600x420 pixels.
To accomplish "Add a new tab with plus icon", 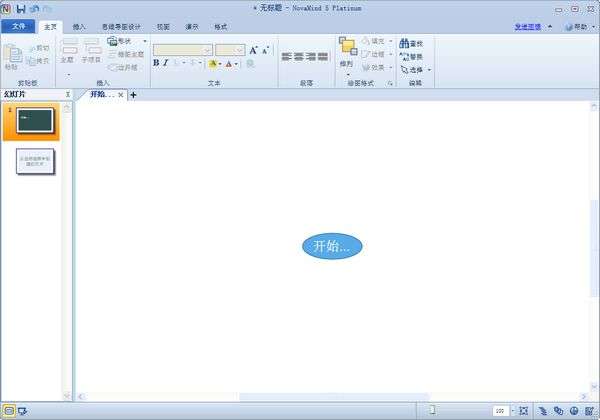I will 133,95.
